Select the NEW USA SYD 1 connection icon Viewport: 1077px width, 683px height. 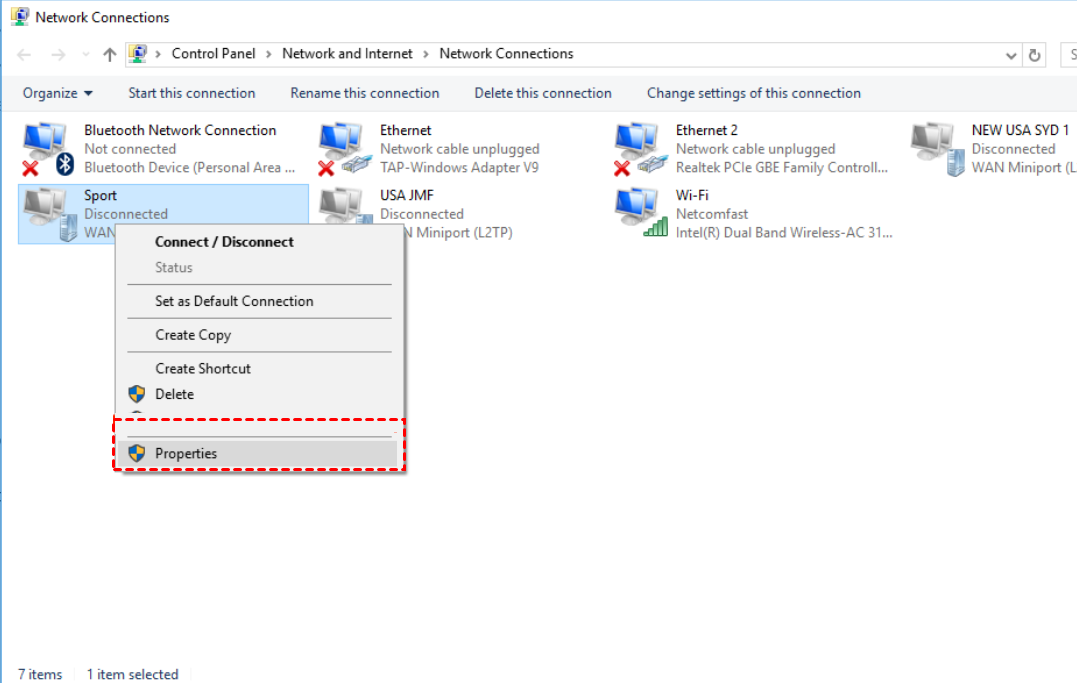(x=937, y=148)
